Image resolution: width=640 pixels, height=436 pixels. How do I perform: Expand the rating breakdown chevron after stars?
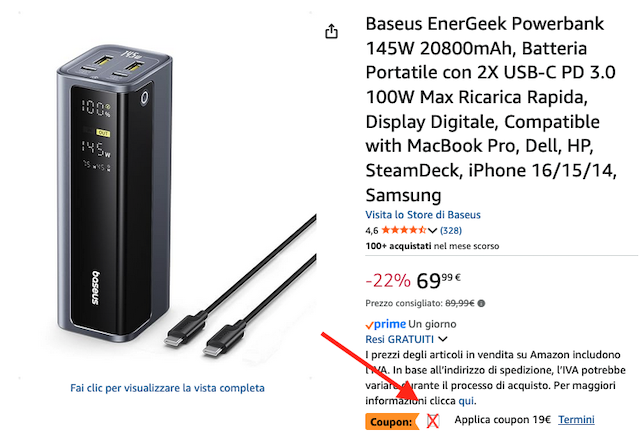[x=432, y=231]
